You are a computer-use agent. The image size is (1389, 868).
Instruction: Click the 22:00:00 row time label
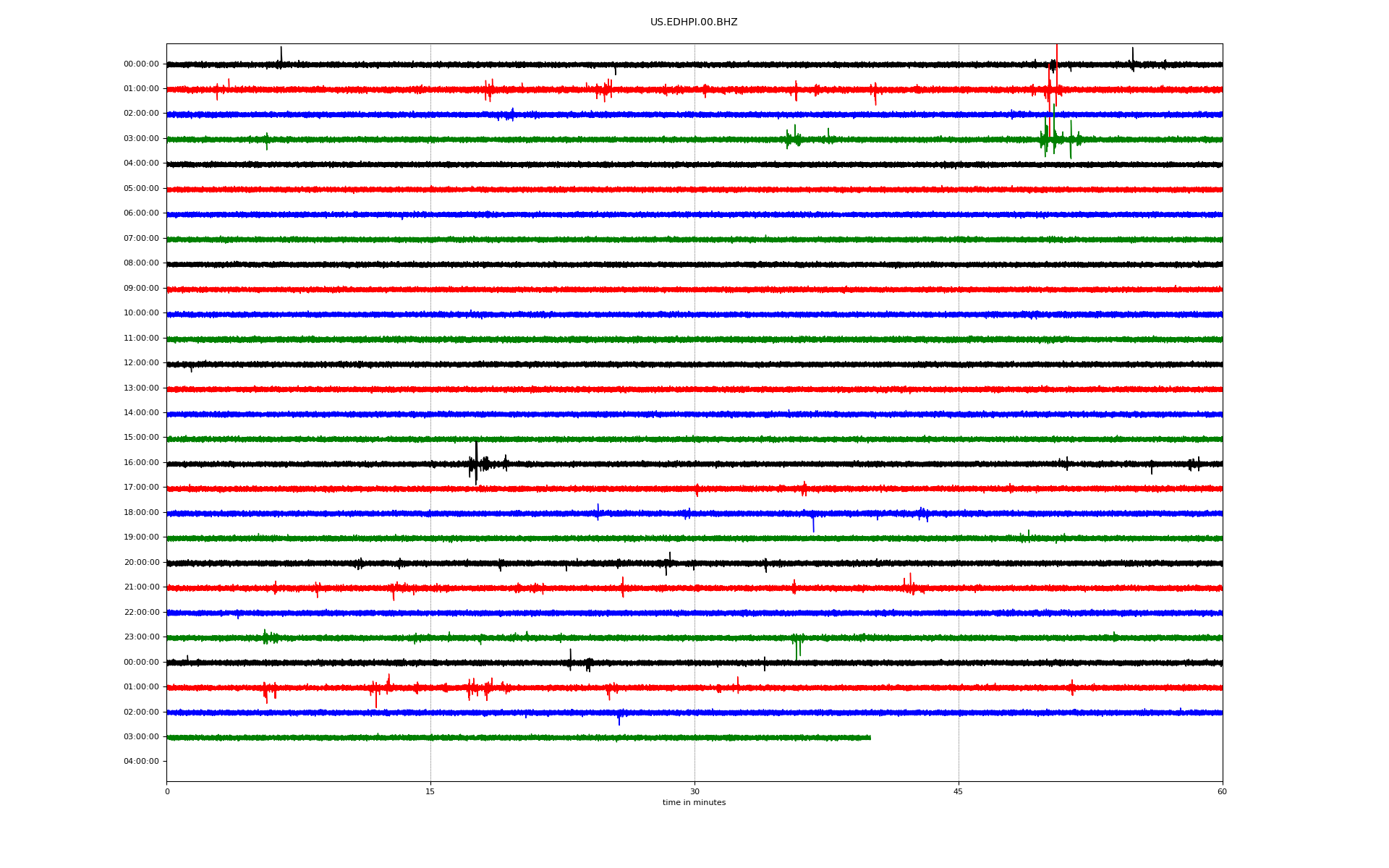[x=141, y=613]
